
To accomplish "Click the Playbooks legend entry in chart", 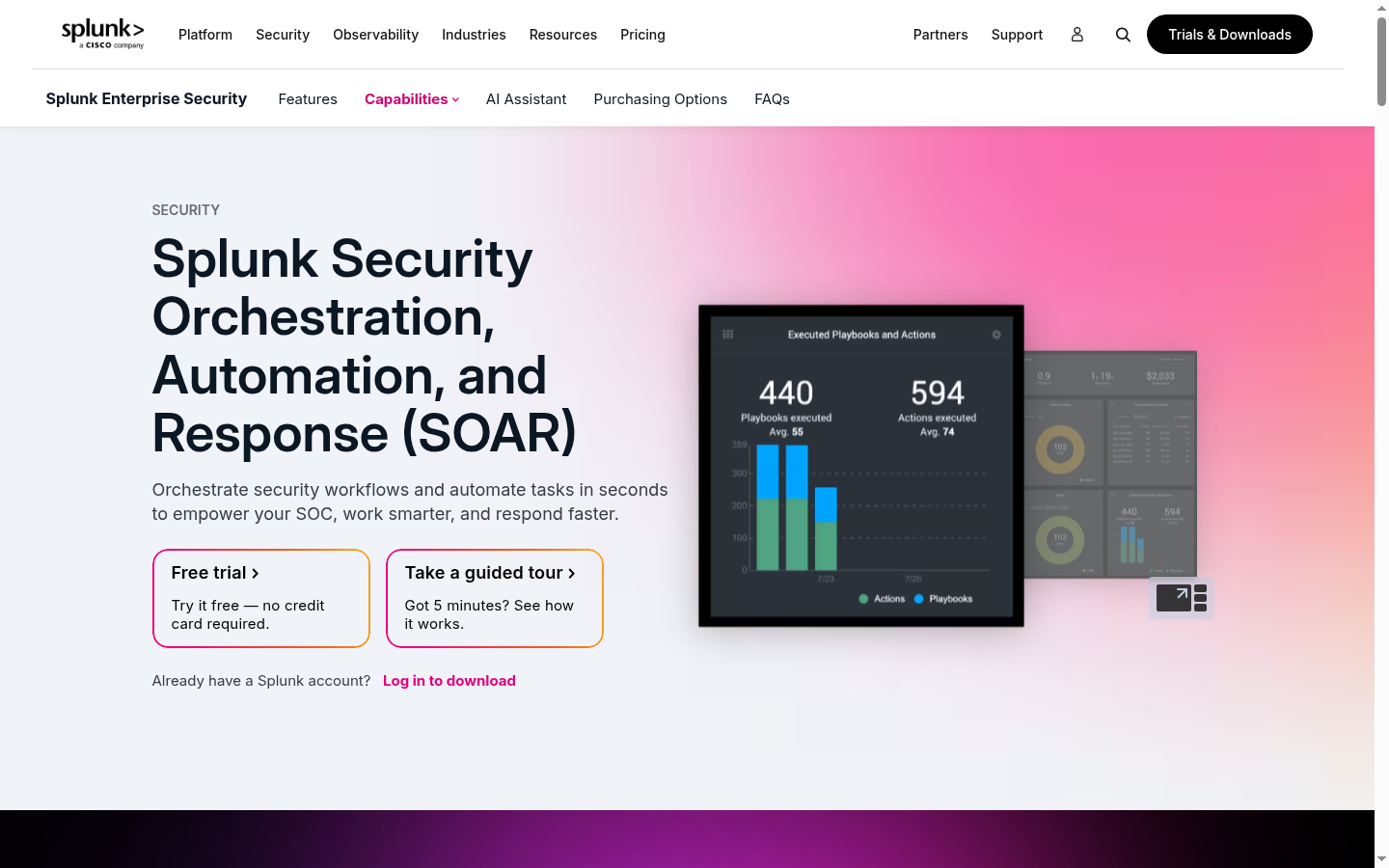I will tap(943, 599).
